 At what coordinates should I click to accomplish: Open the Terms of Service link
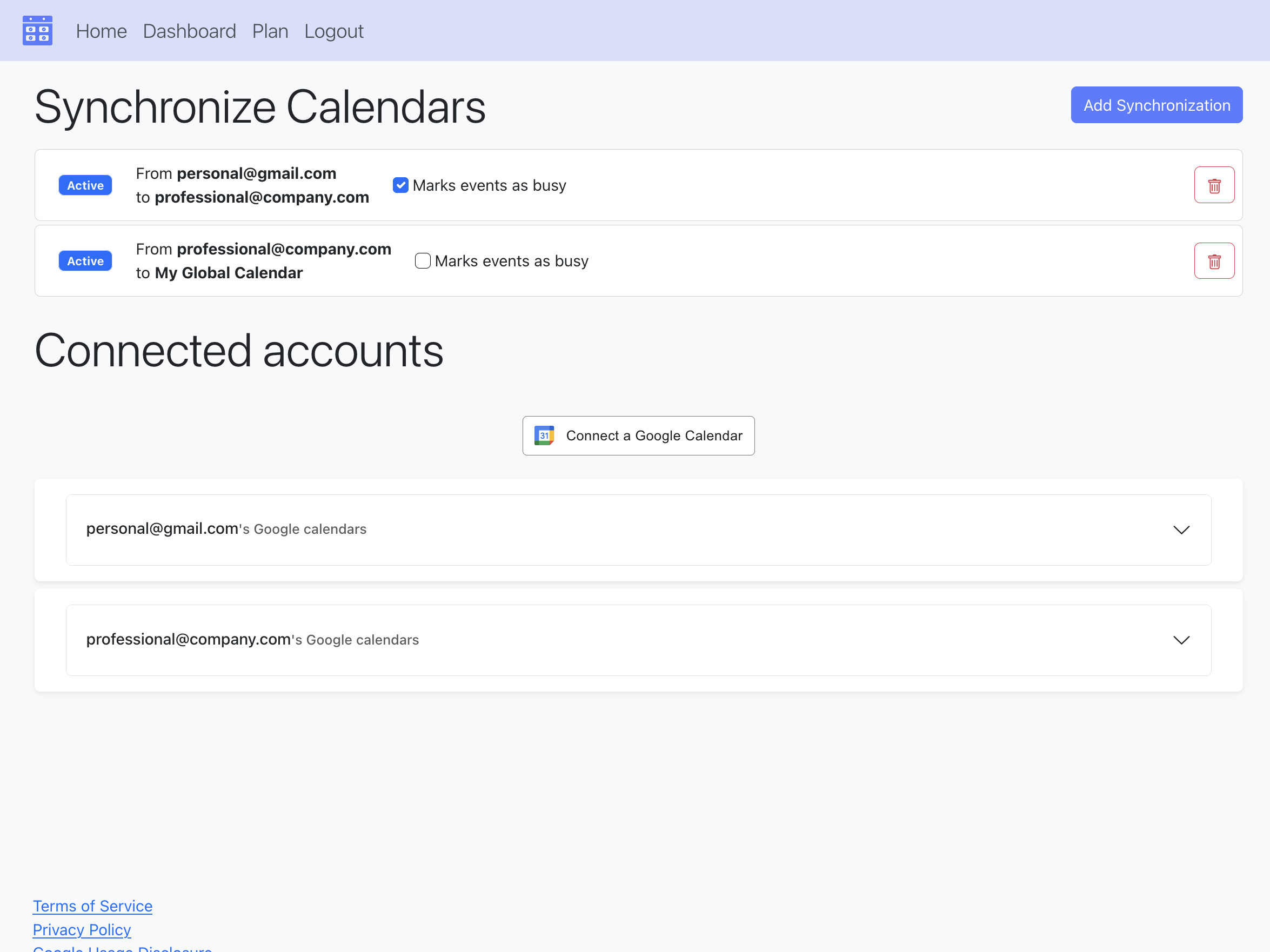coord(92,906)
